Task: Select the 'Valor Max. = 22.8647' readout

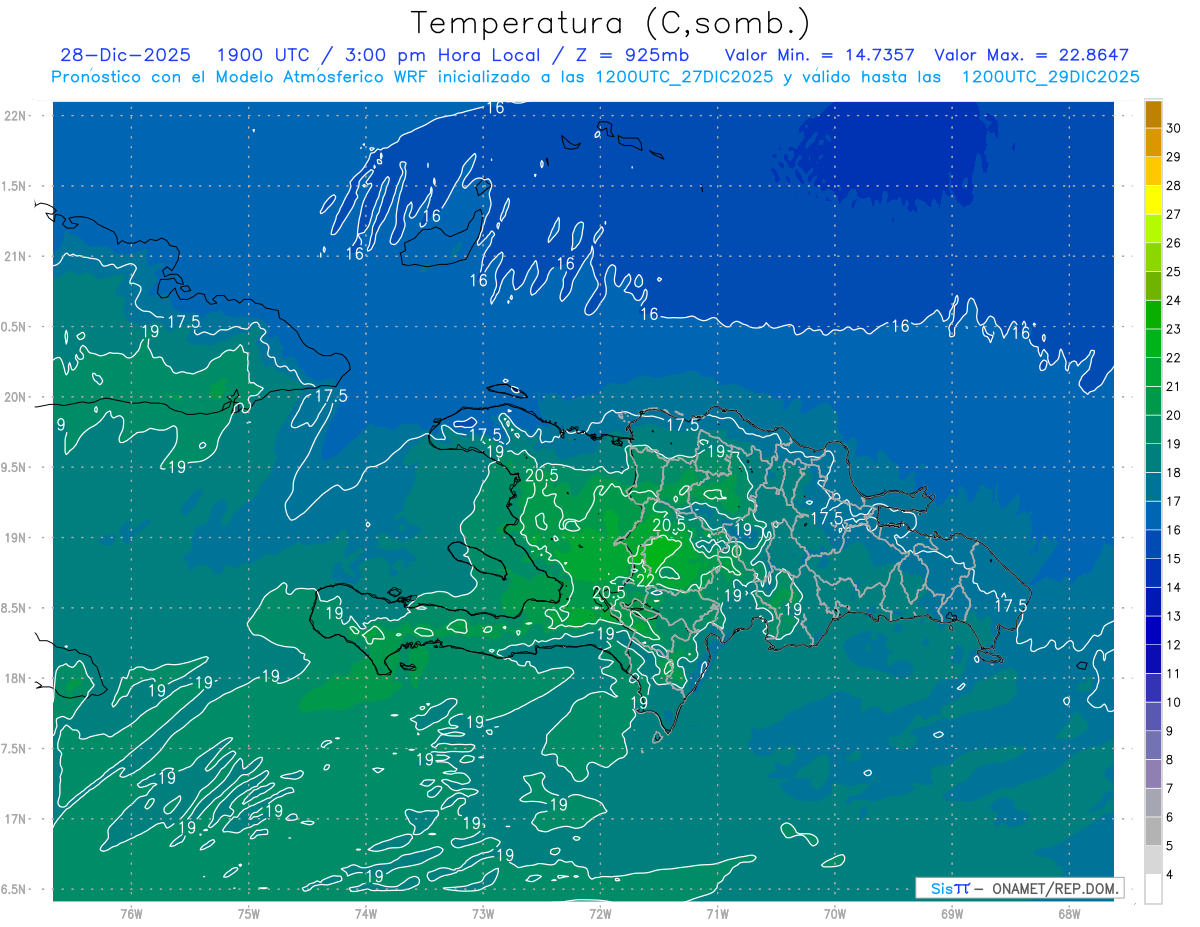Action: [1032, 56]
